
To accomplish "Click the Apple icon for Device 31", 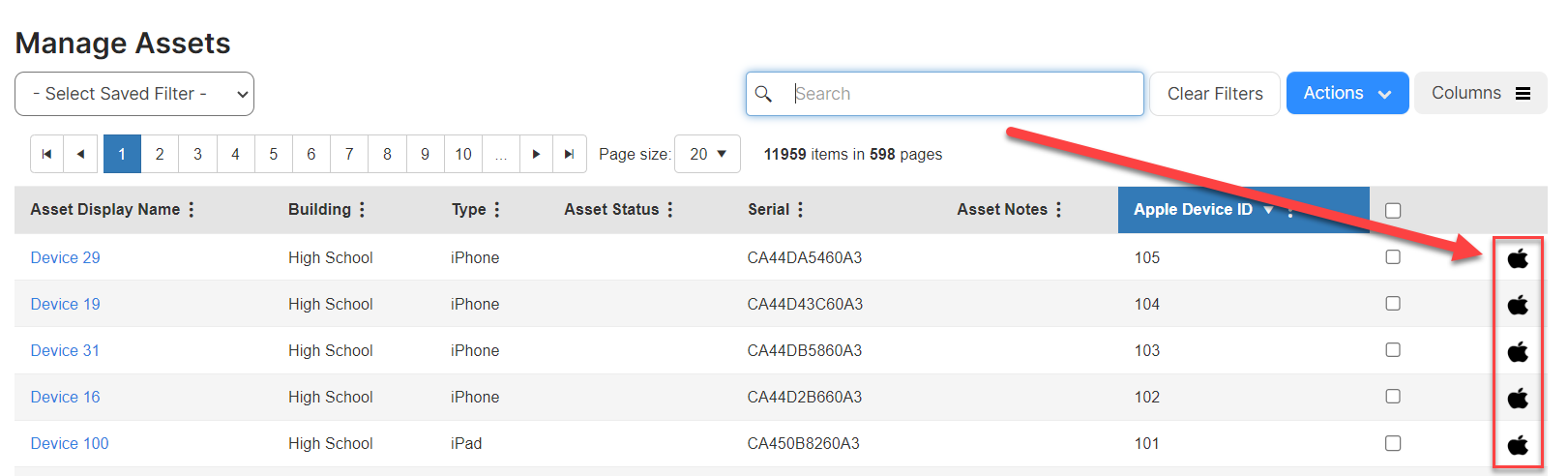I will [x=1518, y=351].
